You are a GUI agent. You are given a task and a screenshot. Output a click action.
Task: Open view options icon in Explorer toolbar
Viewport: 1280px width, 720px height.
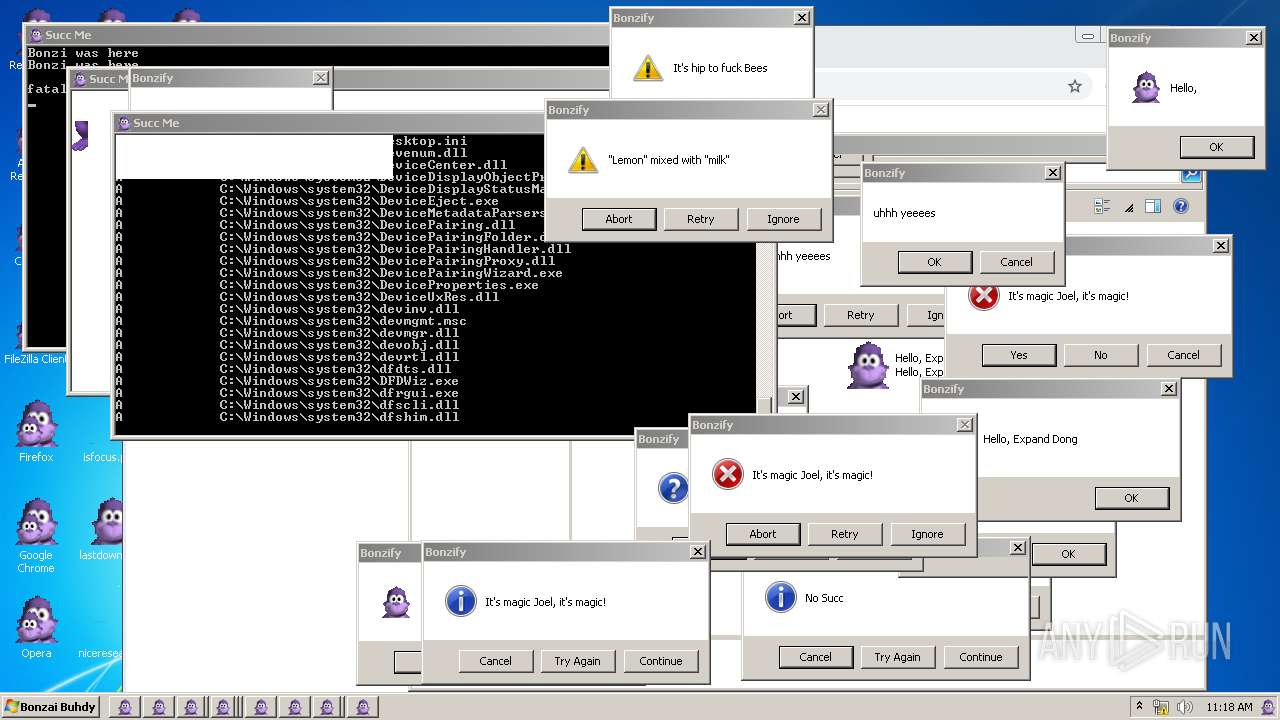(x=1102, y=207)
